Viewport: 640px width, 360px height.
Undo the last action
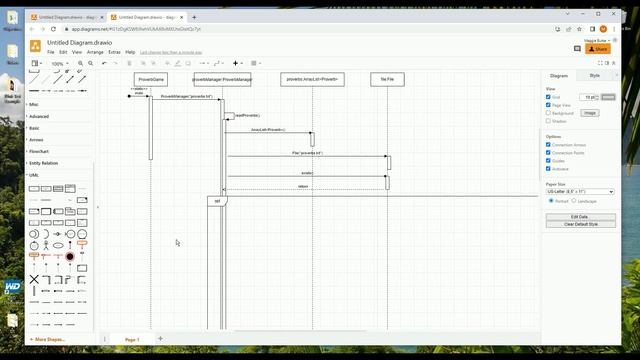tap(104, 63)
